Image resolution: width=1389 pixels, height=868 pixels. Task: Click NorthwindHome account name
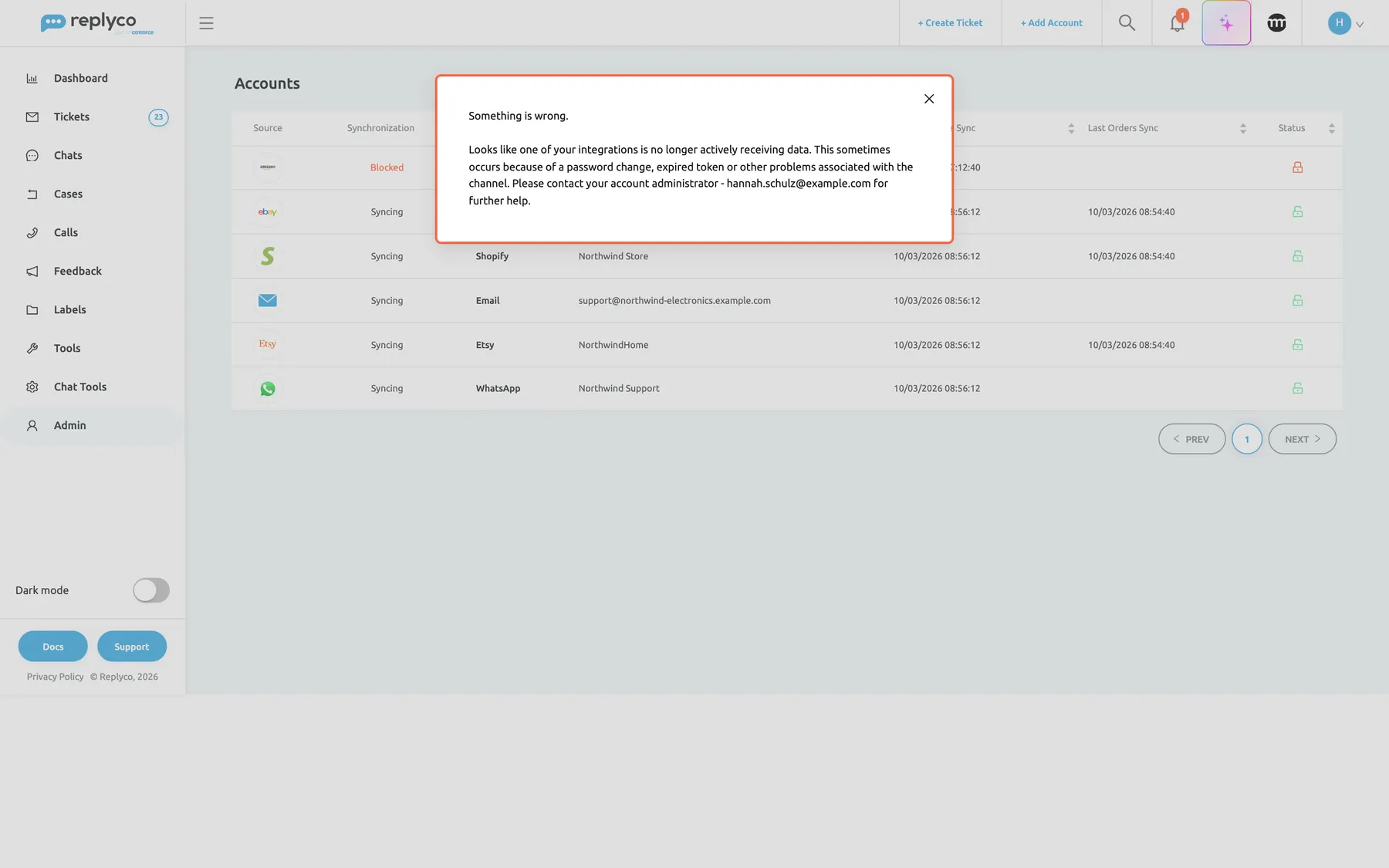coord(613,345)
